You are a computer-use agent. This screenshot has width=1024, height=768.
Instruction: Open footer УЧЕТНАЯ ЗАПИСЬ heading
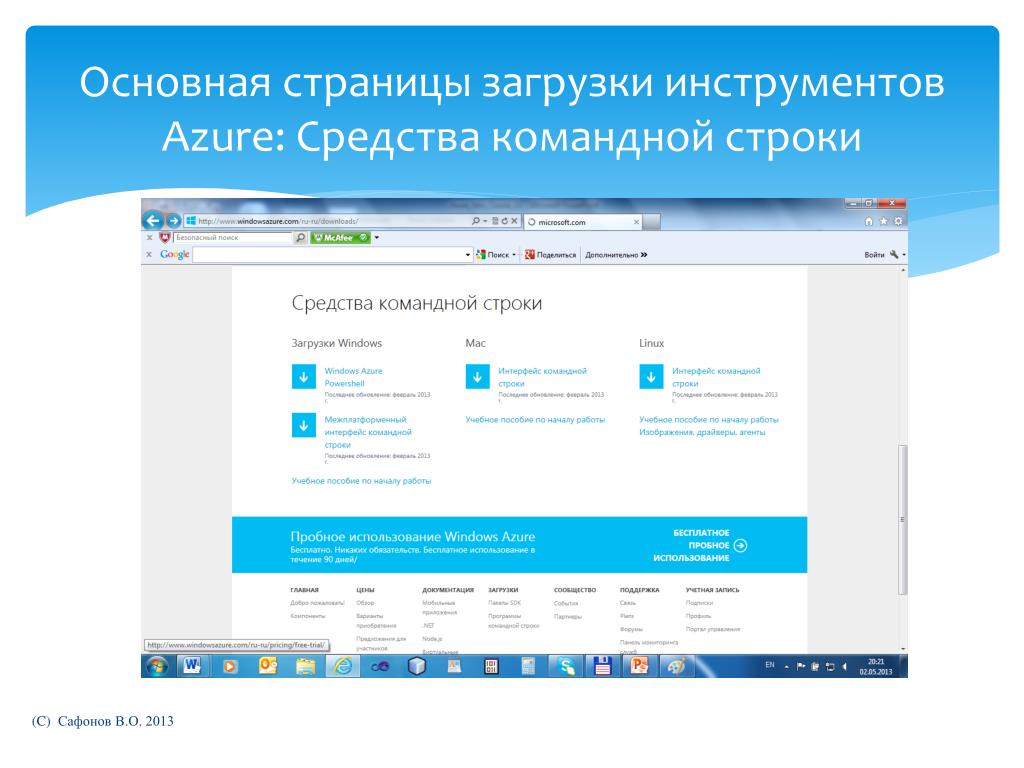[712, 590]
